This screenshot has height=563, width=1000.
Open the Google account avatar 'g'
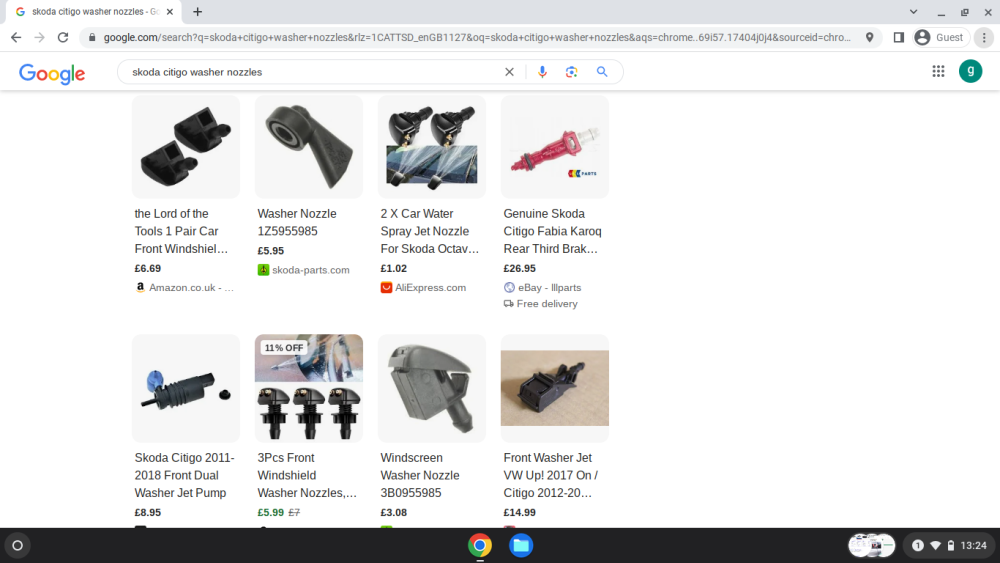click(971, 71)
